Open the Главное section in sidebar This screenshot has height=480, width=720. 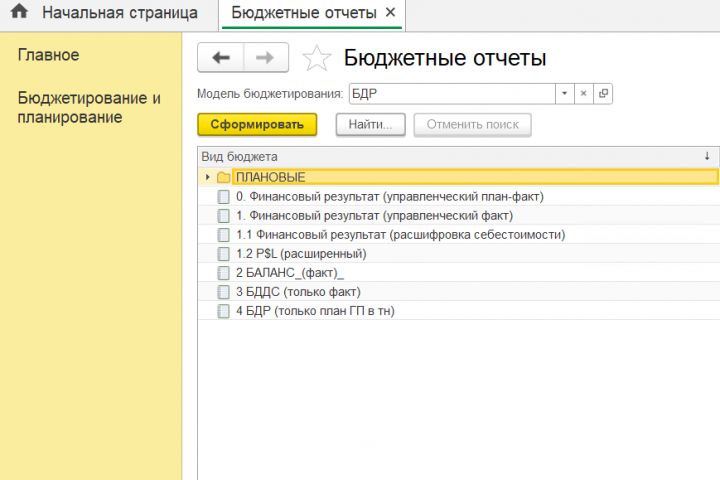[48, 55]
